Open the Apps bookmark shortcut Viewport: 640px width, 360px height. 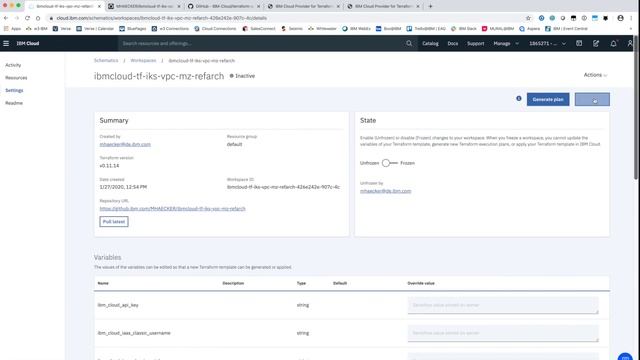(12, 29)
